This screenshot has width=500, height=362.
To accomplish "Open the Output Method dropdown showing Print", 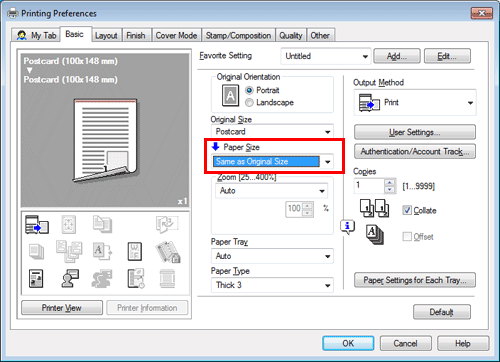I will [415, 103].
